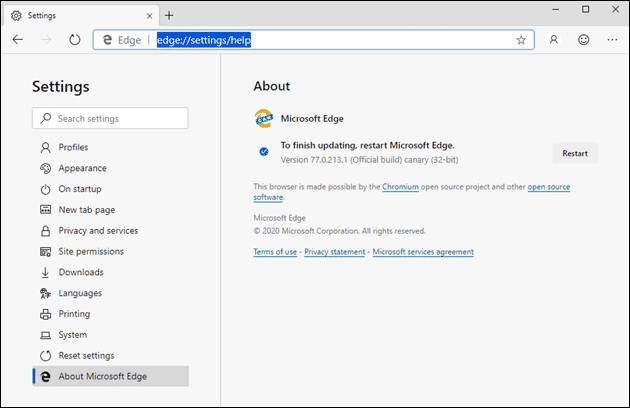Viewport: 630px width, 408px height.
Task: Click the gear icon on the Settings tab
Action: tap(16, 16)
